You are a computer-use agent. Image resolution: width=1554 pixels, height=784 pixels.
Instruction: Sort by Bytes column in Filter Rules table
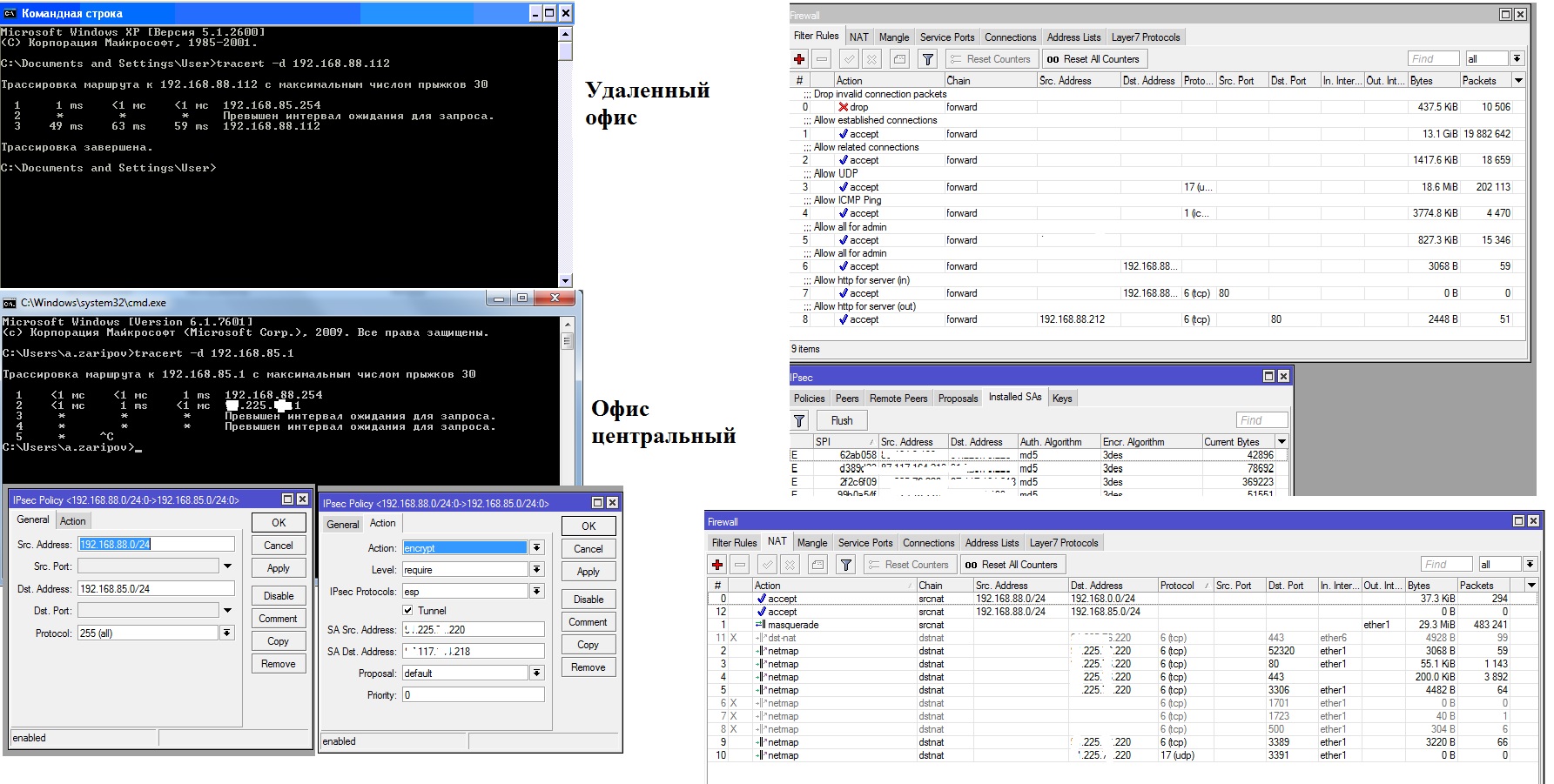1433,80
